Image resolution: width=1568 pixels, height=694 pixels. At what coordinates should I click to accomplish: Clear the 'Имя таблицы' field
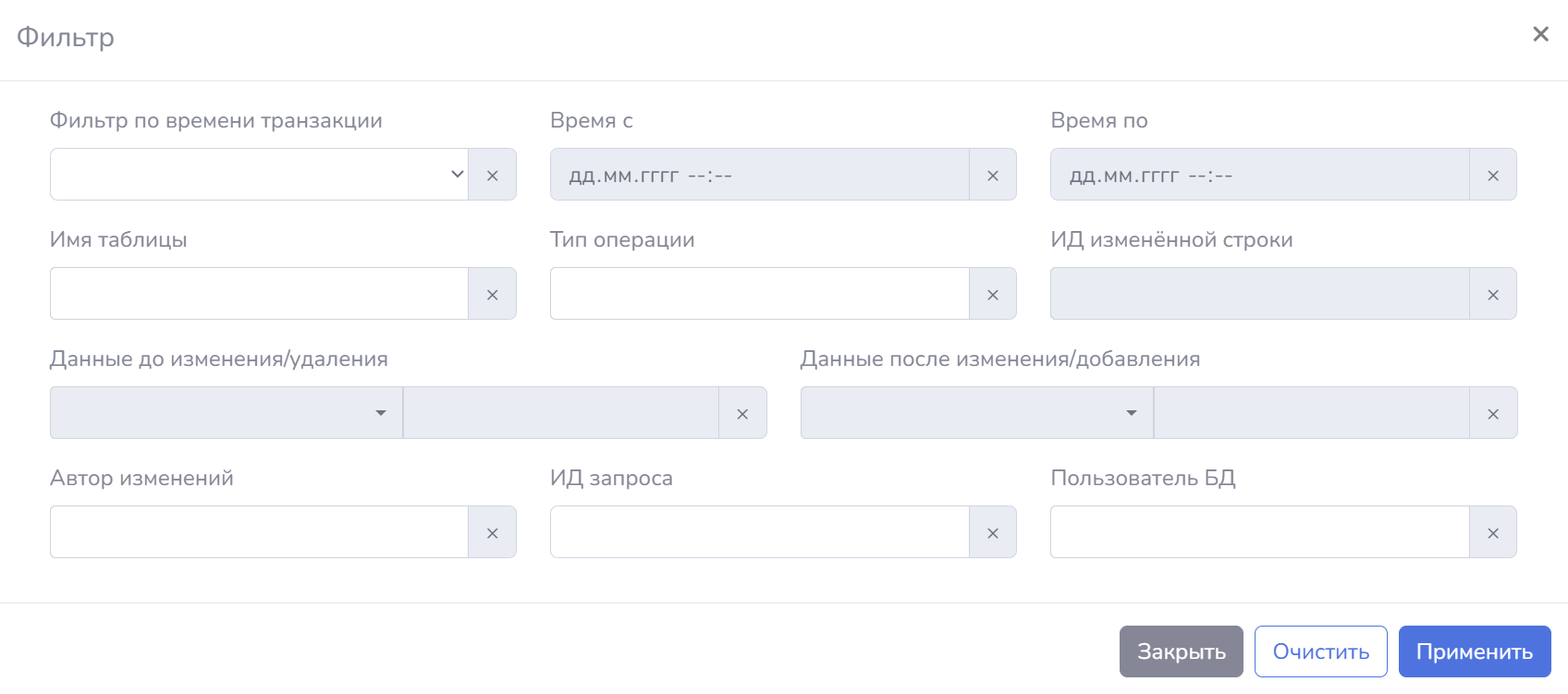[492, 294]
